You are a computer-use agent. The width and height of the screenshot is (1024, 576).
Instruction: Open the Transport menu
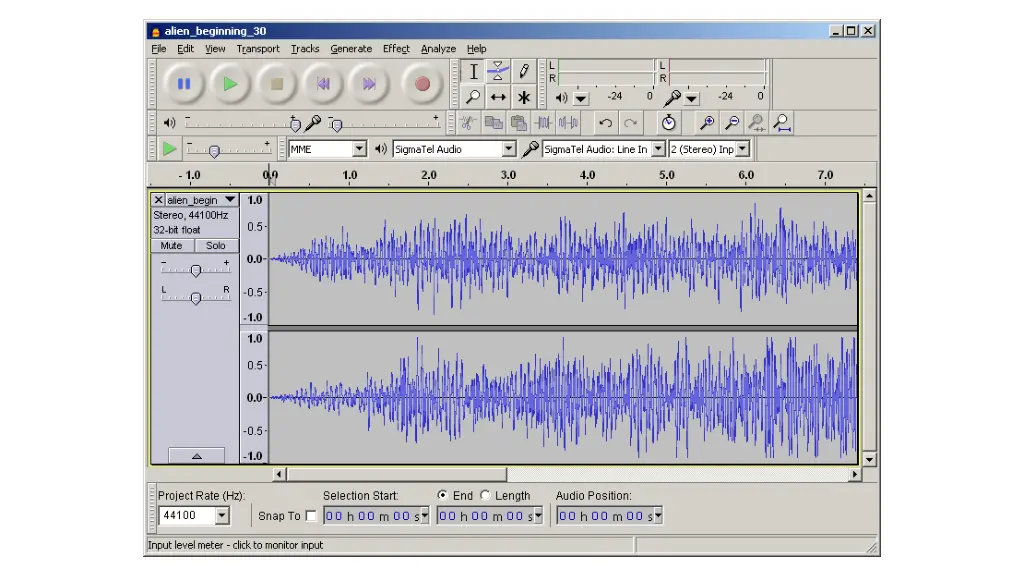pyautogui.click(x=258, y=49)
